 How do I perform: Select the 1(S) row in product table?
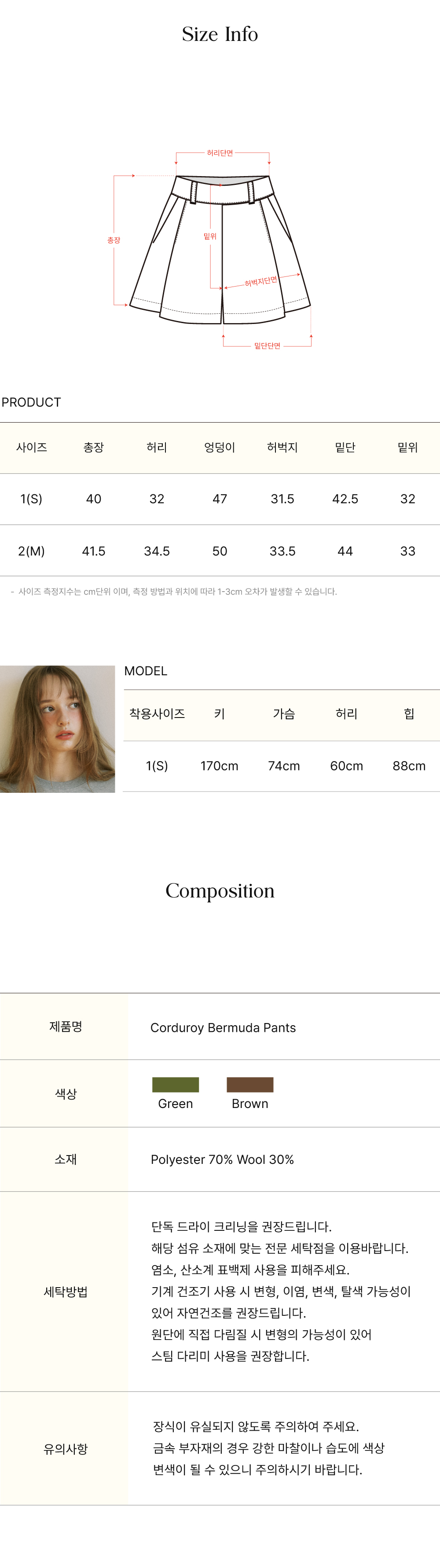click(31, 499)
